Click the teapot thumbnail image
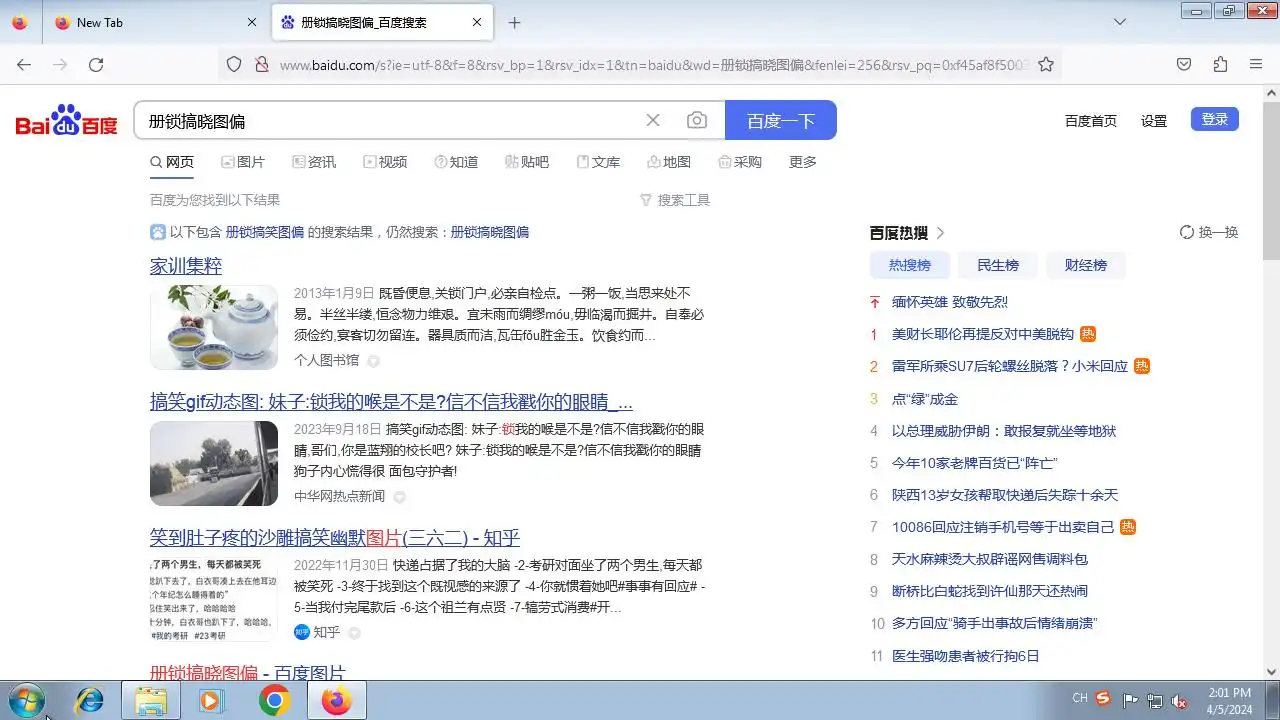This screenshot has height=720, width=1280. tap(214, 327)
